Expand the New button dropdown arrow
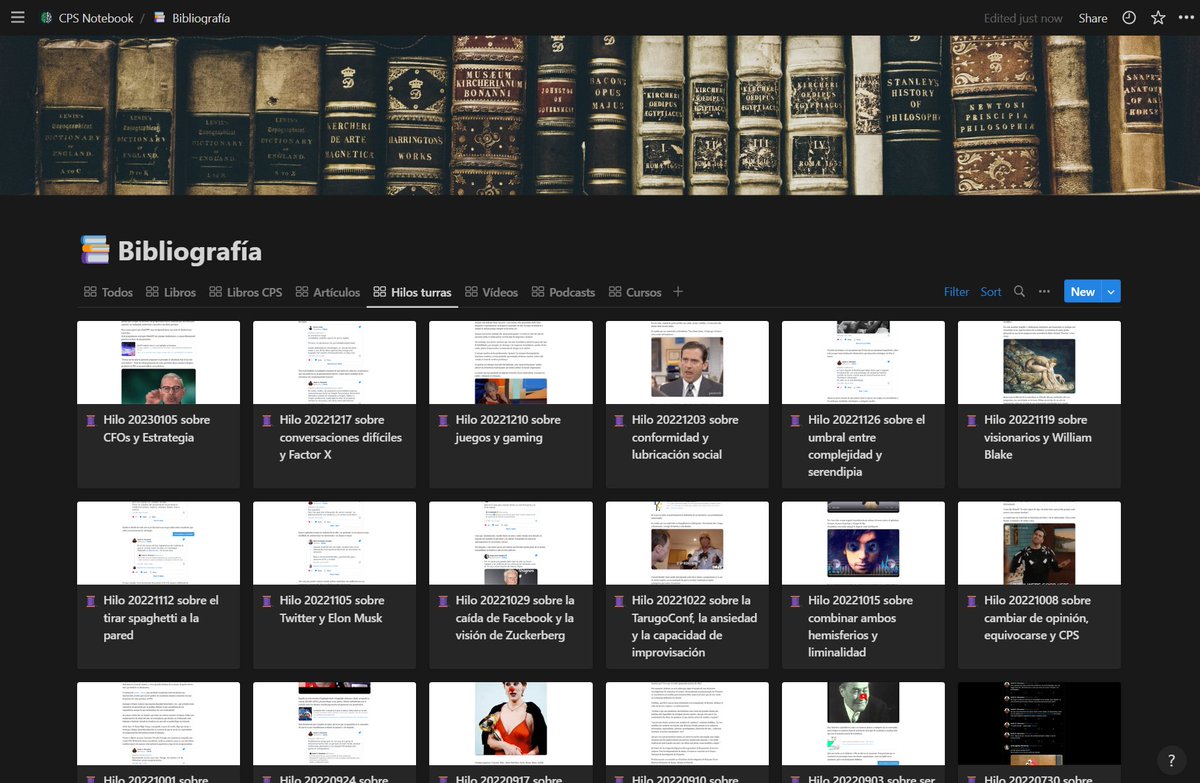This screenshot has height=783, width=1200. coord(1111,292)
